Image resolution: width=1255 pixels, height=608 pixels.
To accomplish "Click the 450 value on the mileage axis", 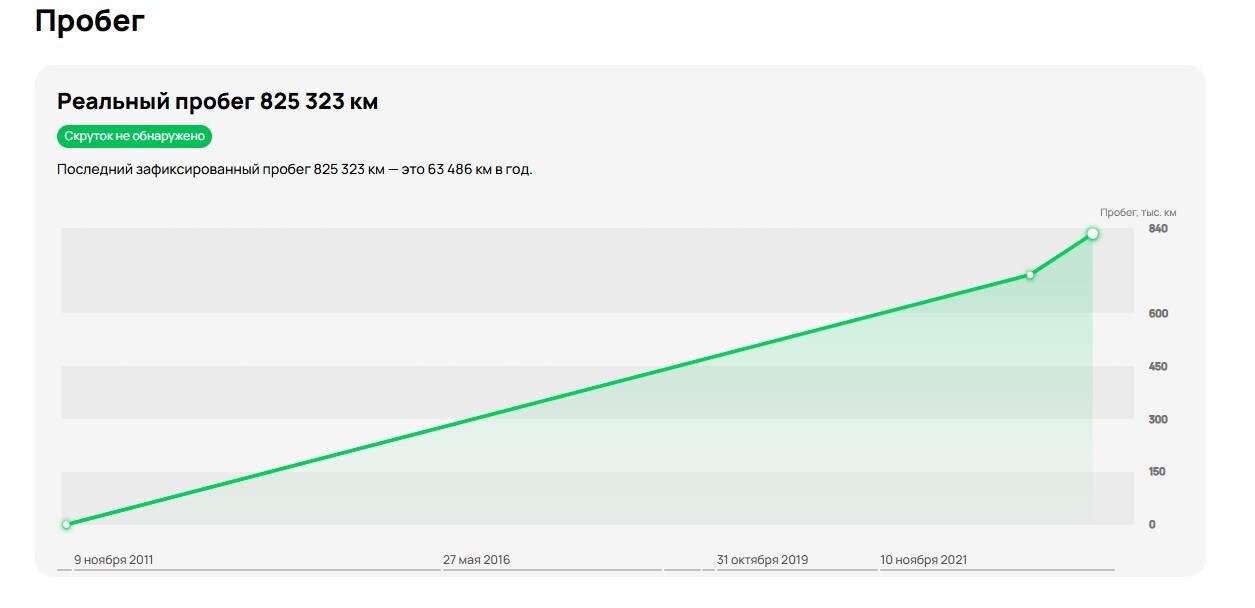I will (1158, 367).
